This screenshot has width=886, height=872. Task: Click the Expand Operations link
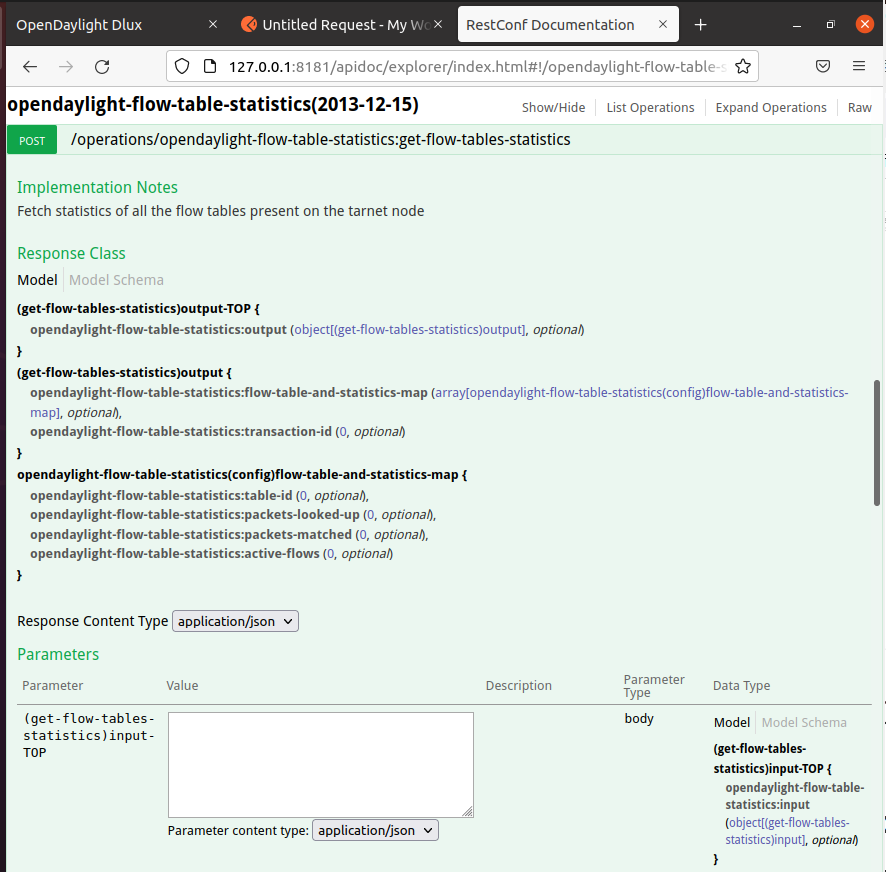[x=771, y=107]
